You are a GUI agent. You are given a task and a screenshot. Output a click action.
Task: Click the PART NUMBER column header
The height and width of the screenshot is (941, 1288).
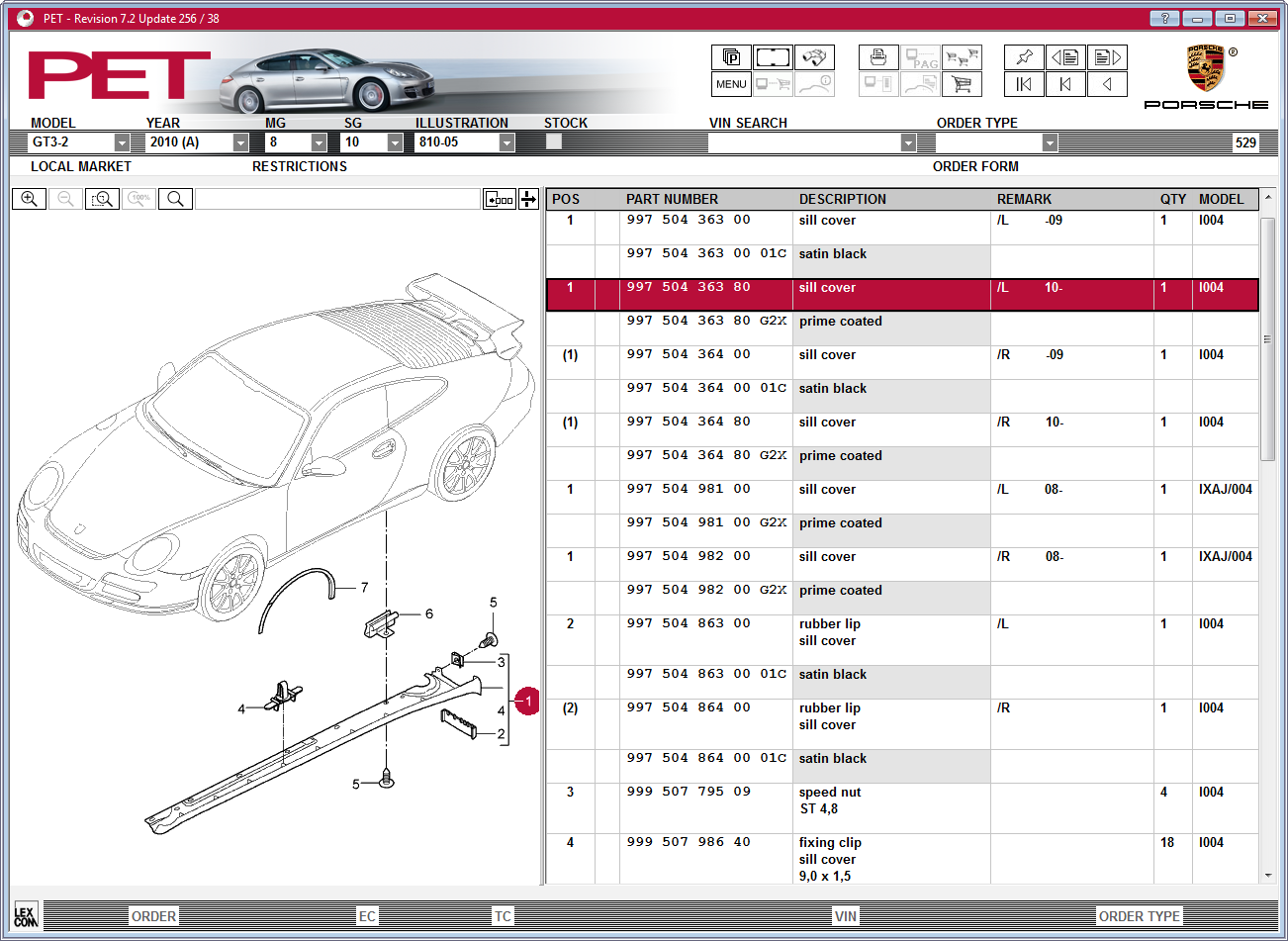click(x=672, y=199)
